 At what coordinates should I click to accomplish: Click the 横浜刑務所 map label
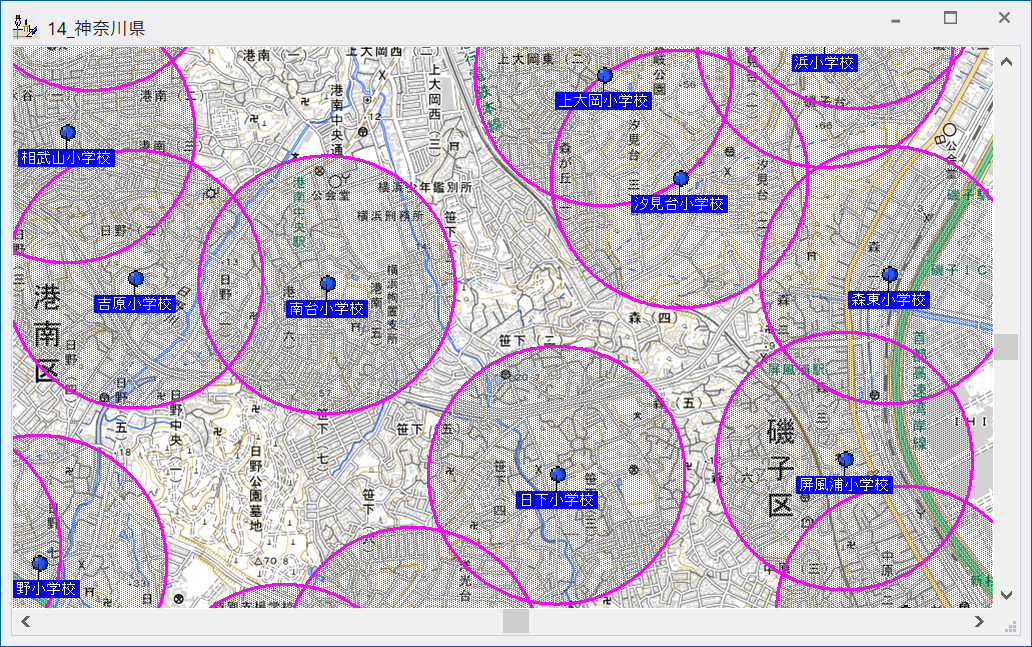390,215
